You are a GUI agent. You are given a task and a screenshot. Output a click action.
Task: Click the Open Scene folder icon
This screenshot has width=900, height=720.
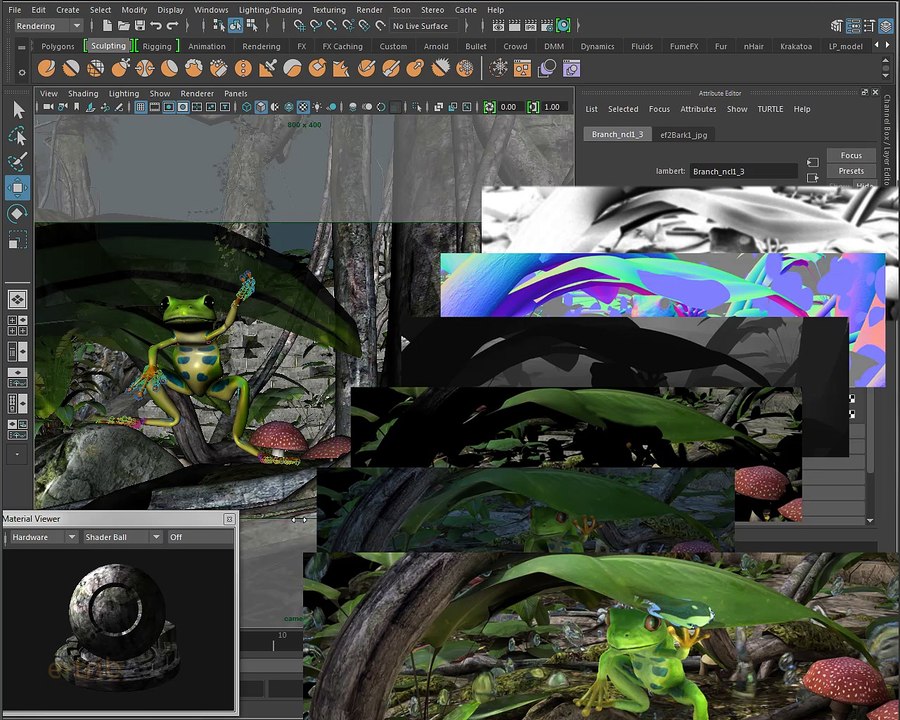coord(123,25)
